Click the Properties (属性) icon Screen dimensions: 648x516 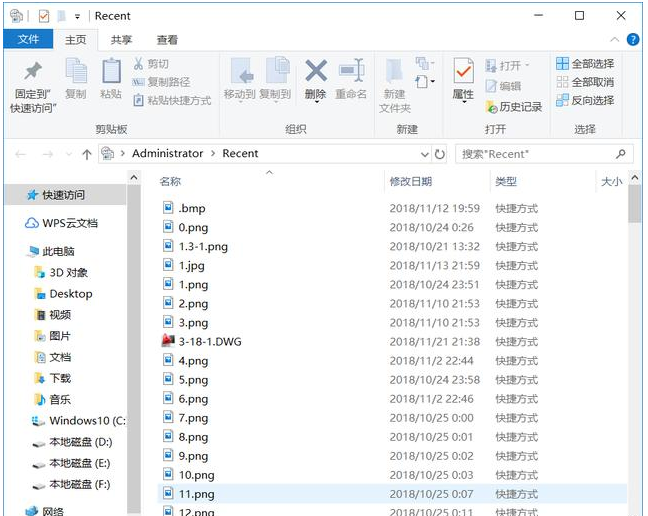click(x=463, y=71)
